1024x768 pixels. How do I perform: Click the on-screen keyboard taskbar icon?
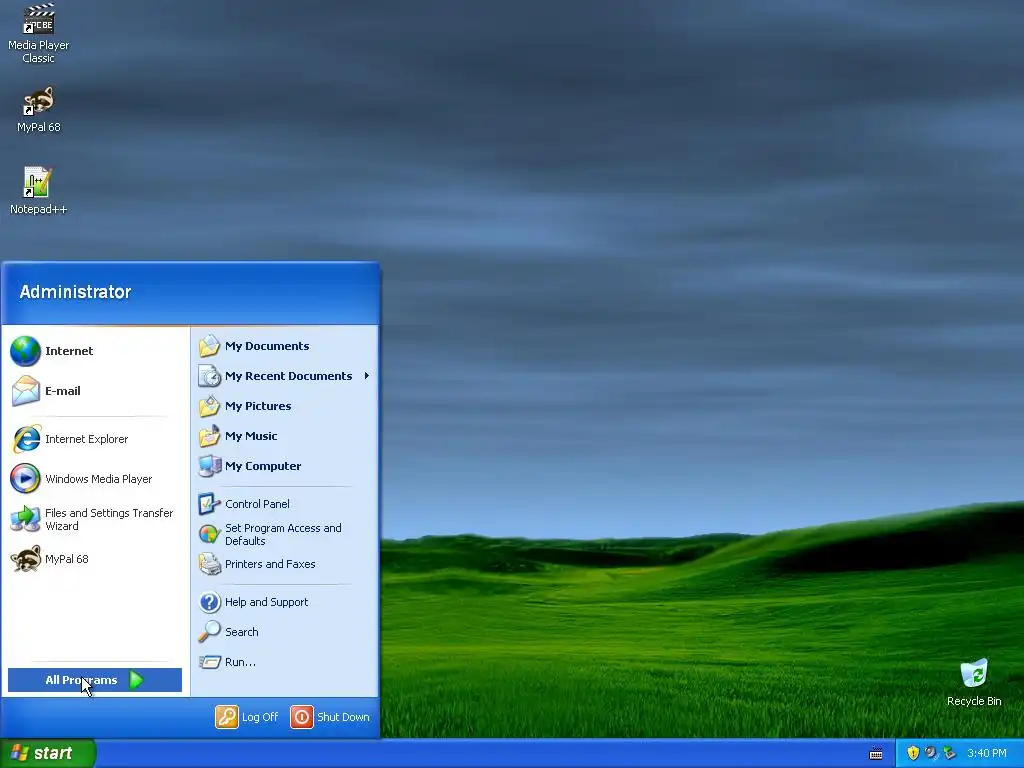[x=876, y=754]
